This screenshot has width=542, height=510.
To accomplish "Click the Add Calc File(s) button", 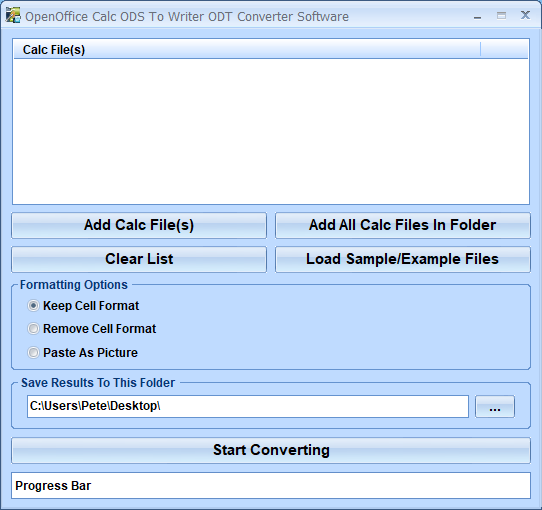I will pos(139,225).
